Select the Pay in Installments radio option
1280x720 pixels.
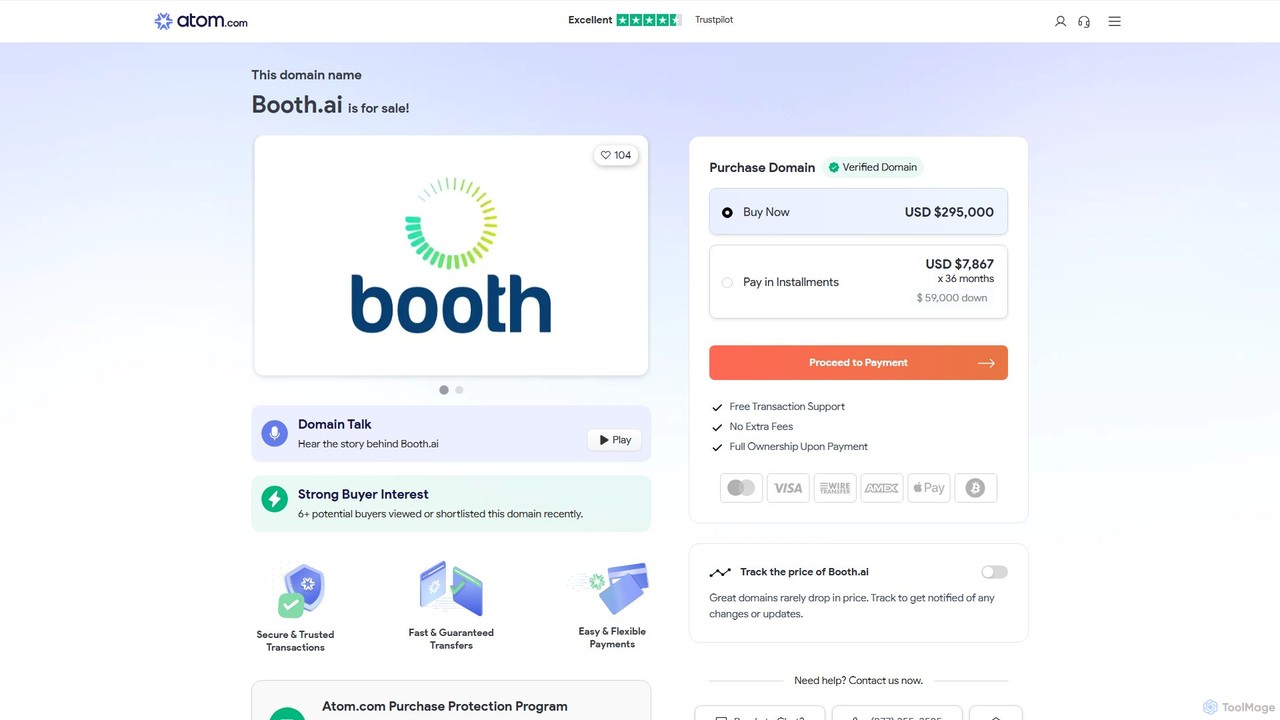coord(727,282)
